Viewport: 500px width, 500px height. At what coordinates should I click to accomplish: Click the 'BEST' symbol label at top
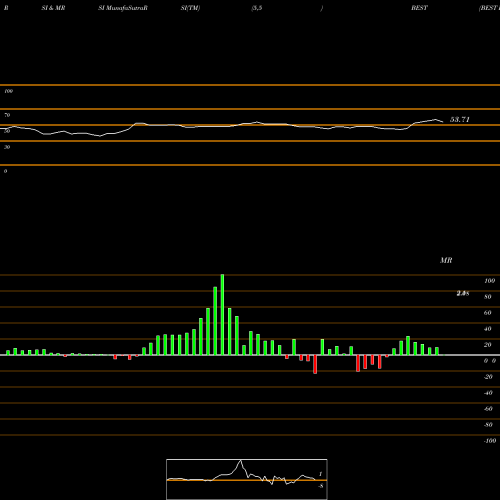[x=419, y=8]
